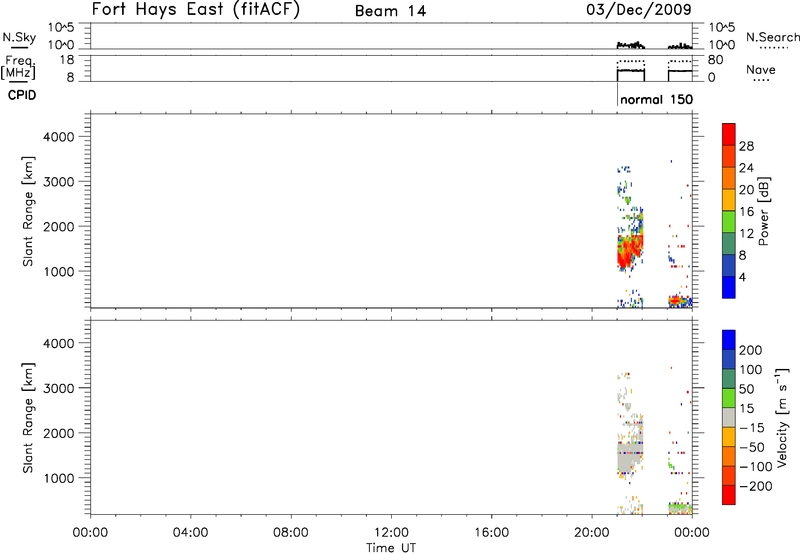The width and height of the screenshot is (800, 554).
Task: Click the '50' velocity colorbar label
Action: click(746, 389)
